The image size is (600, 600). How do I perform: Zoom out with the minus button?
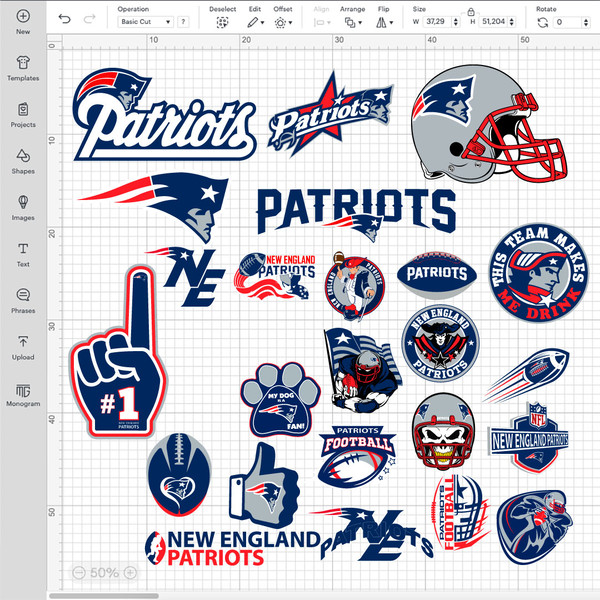coord(79,572)
